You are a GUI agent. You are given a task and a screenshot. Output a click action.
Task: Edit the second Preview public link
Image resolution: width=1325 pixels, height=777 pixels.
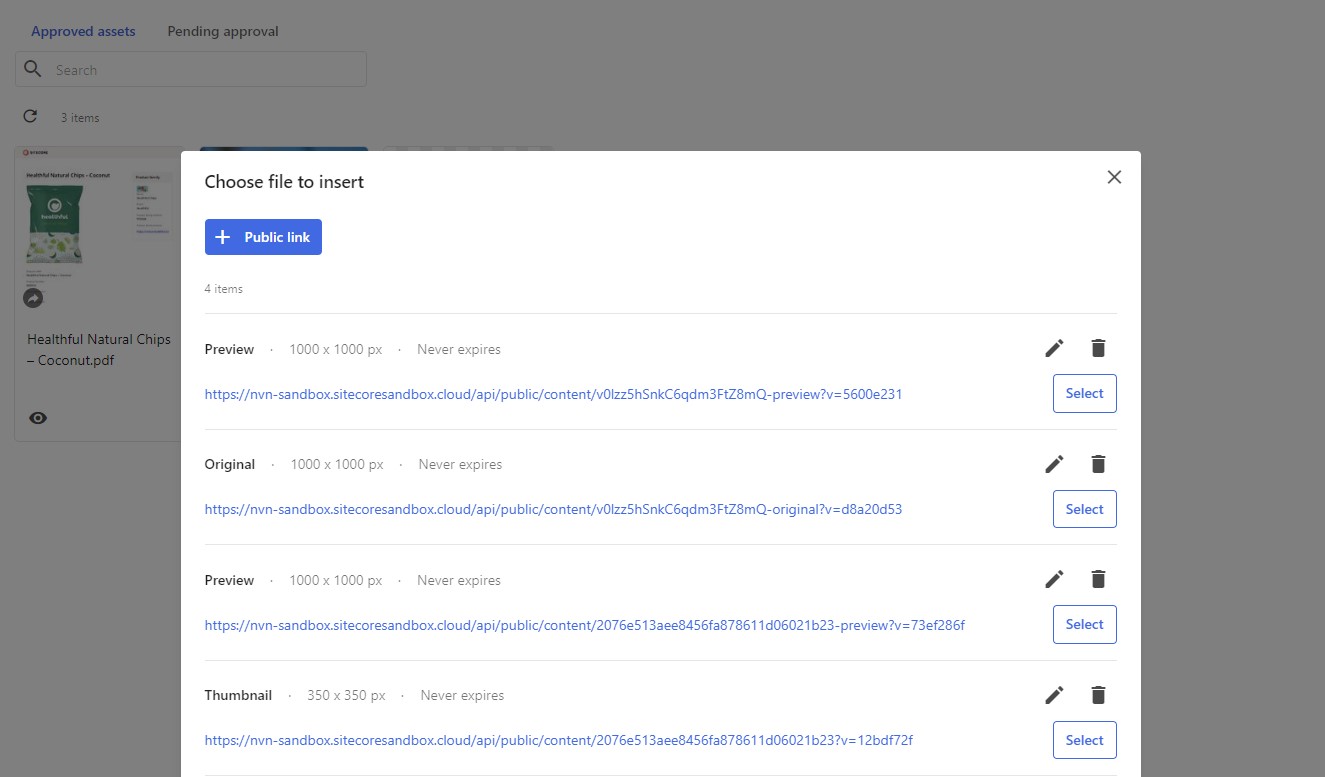pyautogui.click(x=1053, y=578)
